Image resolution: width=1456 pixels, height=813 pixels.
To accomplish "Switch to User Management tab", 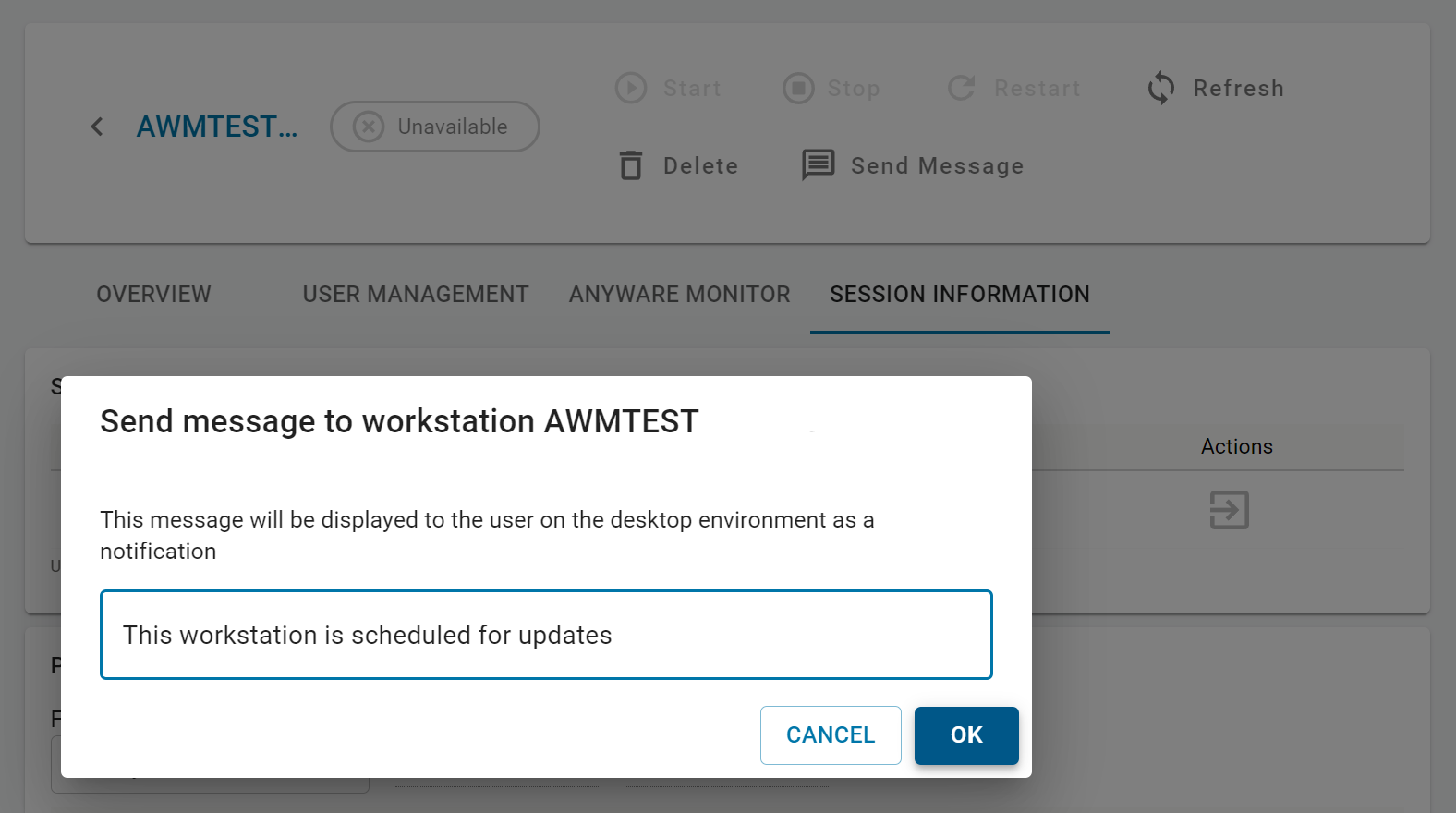I will coord(416,294).
